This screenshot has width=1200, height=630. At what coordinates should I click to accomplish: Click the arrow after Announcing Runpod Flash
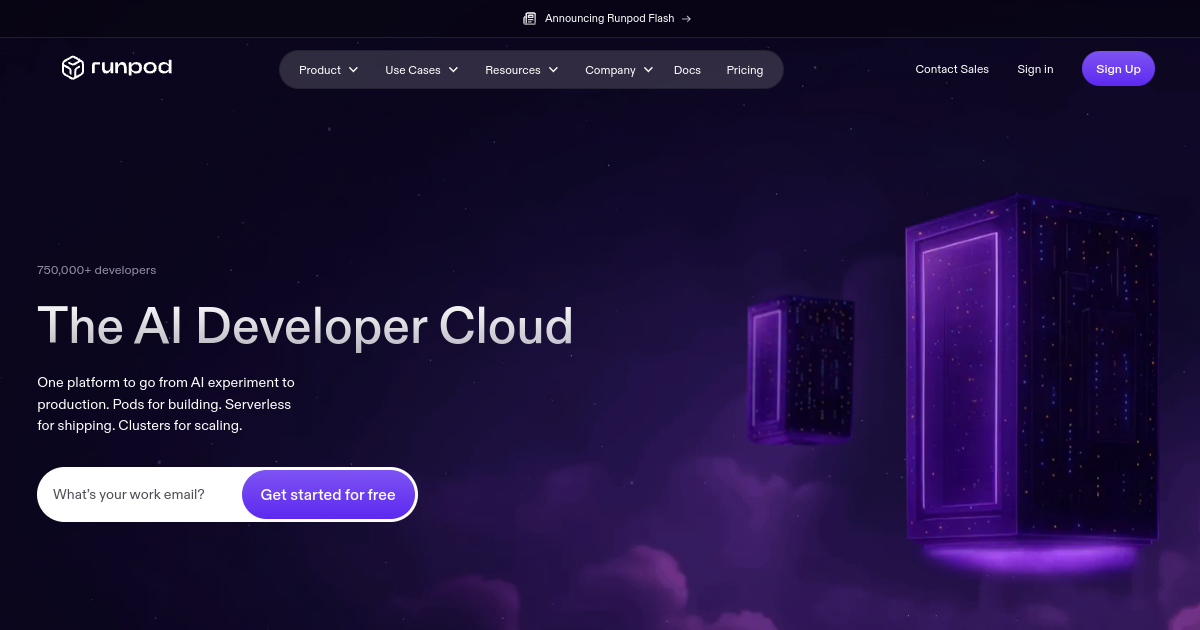[x=686, y=18]
